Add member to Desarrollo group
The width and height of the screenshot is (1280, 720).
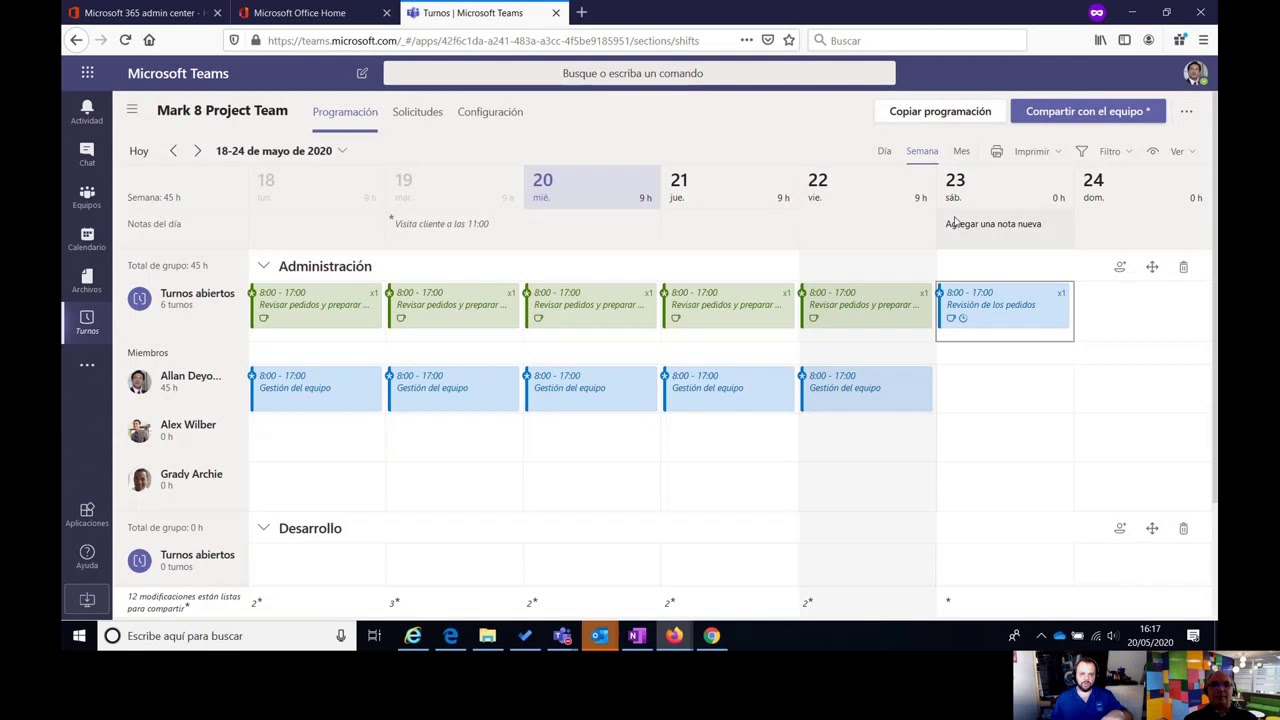(1120, 528)
